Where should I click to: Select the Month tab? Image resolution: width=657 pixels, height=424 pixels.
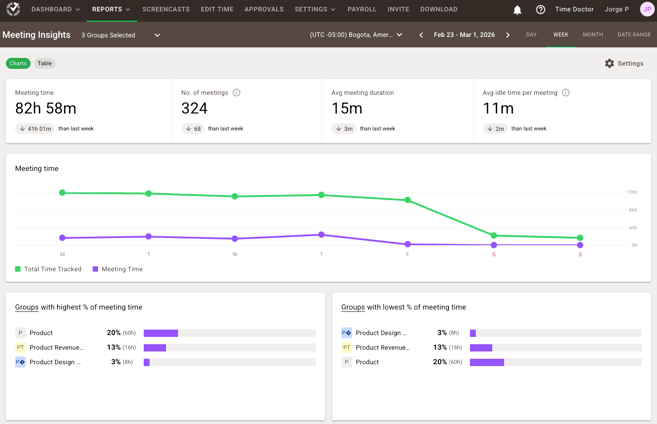(x=593, y=35)
